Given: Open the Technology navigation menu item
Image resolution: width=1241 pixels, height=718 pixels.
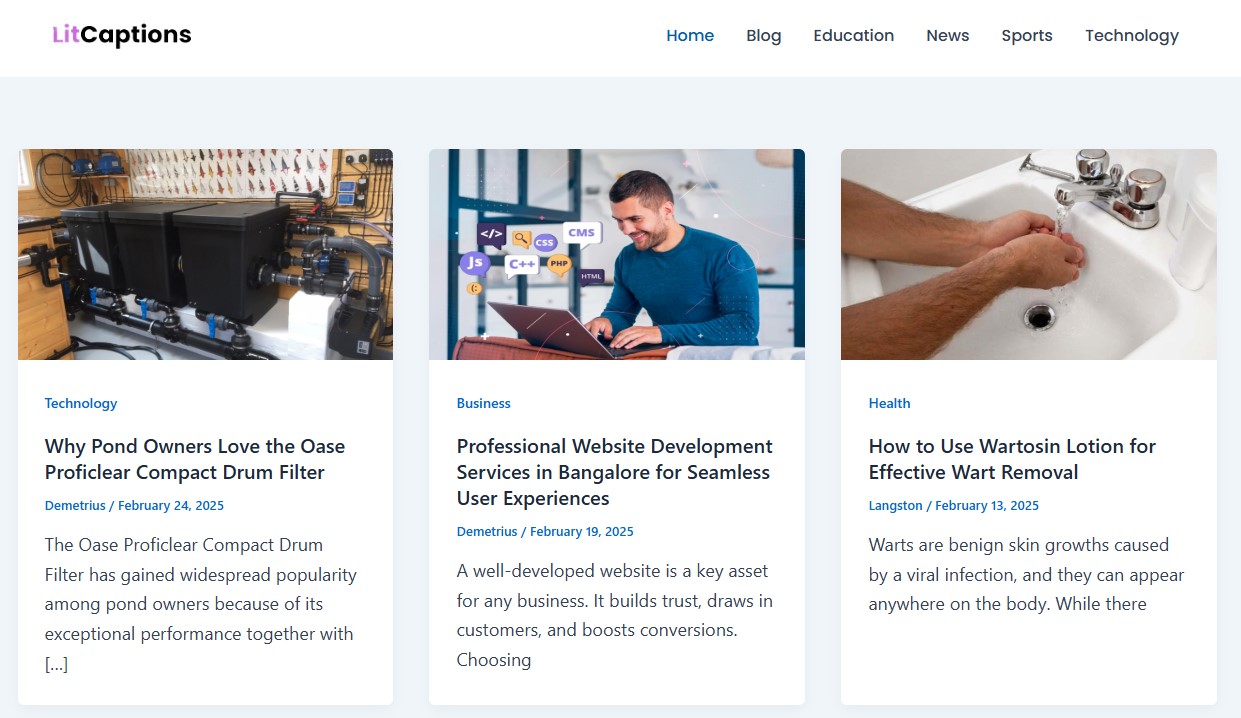Looking at the screenshot, I should coord(1132,36).
